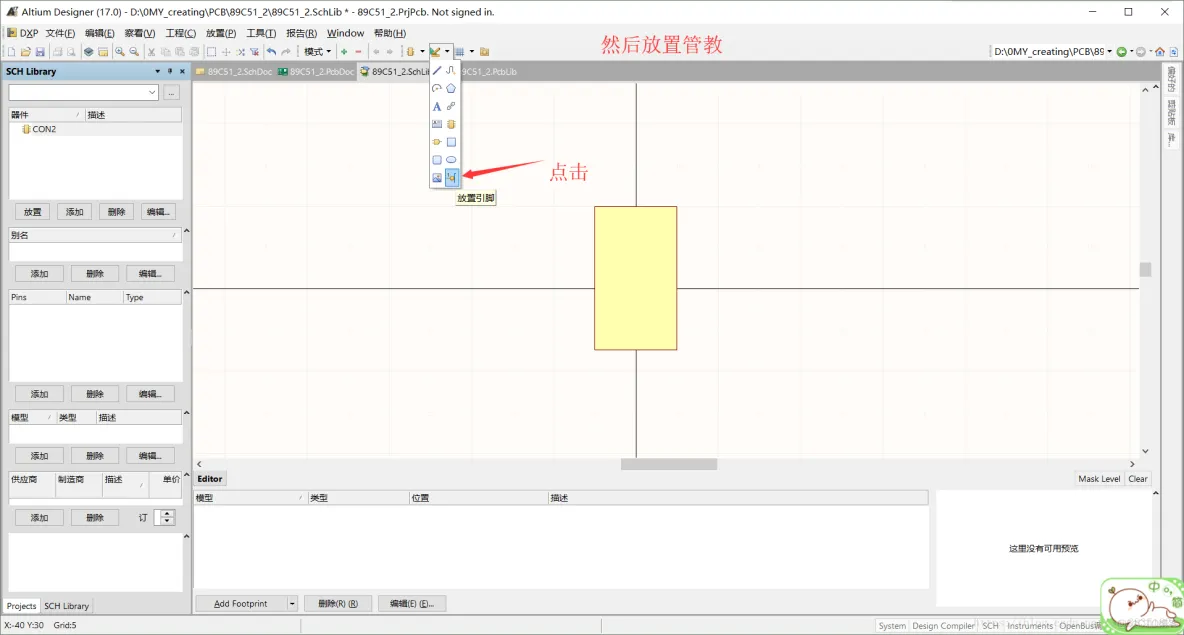Expand the drawing tools toolbar dropdown arrow
Screen dimensions: 1184x635
click(x=447, y=52)
